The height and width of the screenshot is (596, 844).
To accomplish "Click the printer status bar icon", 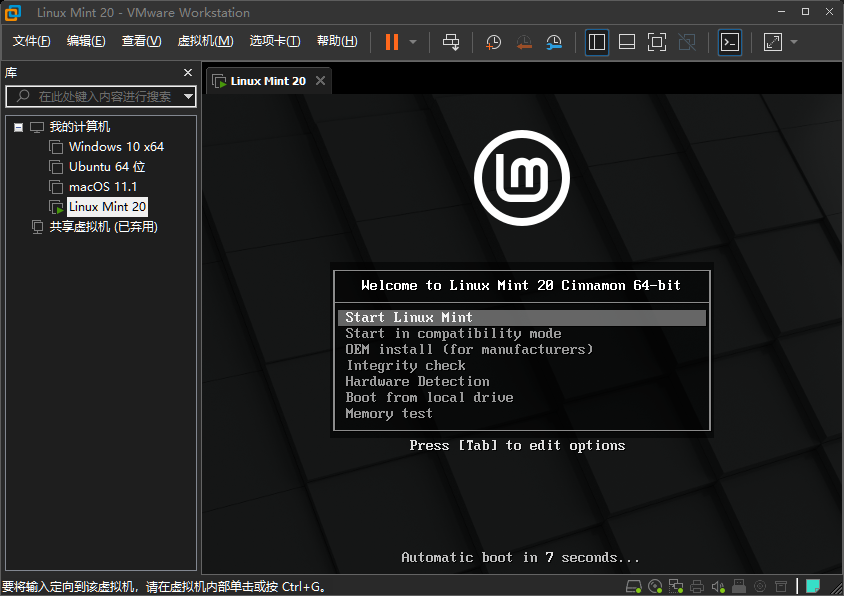I will point(697,586).
